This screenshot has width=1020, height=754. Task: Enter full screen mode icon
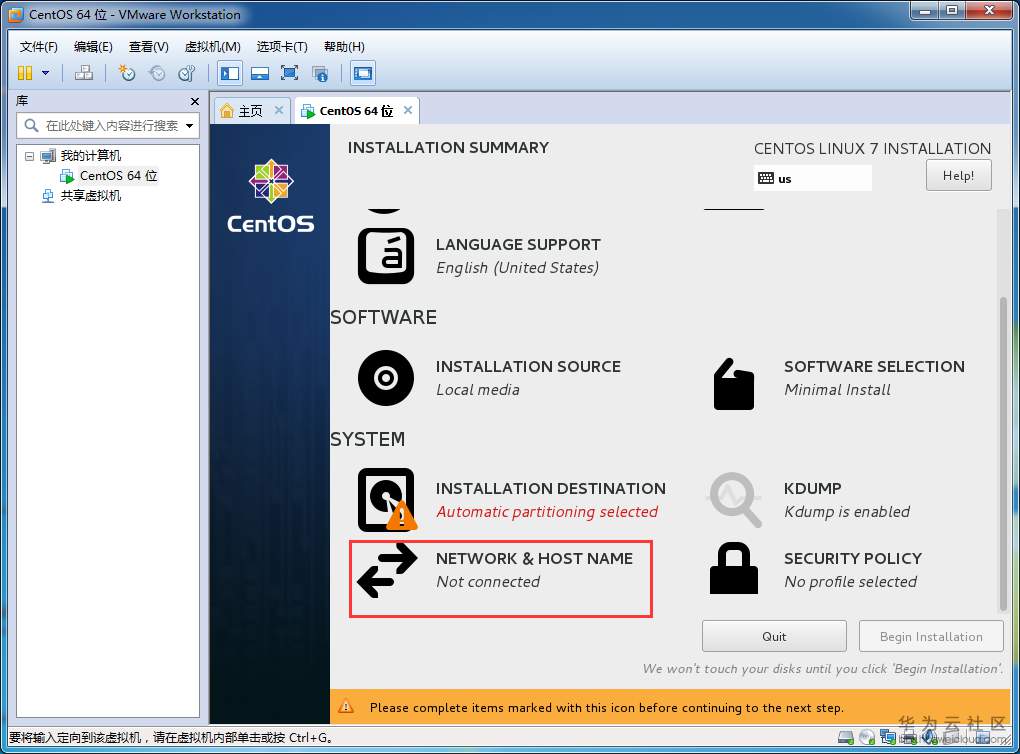289,73
